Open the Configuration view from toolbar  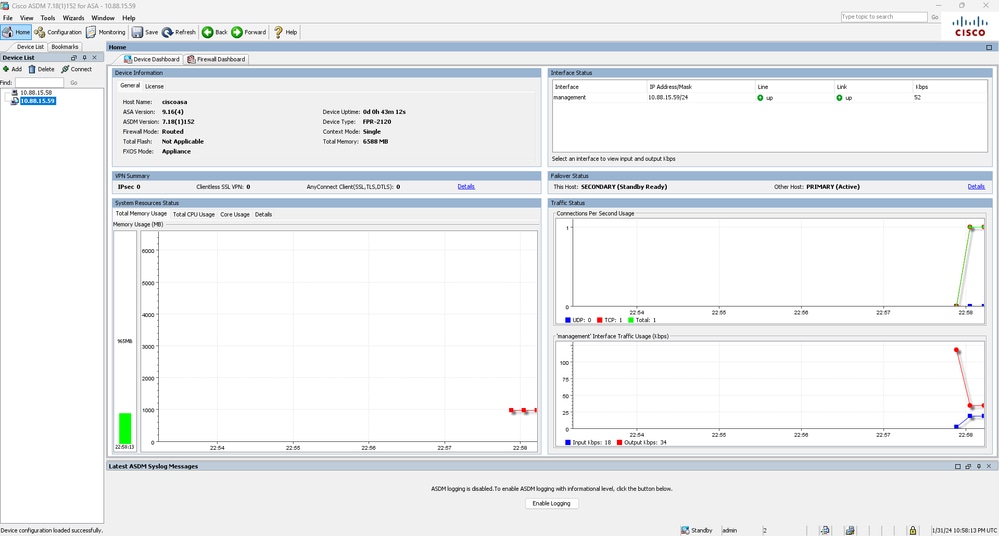point(58,32)
